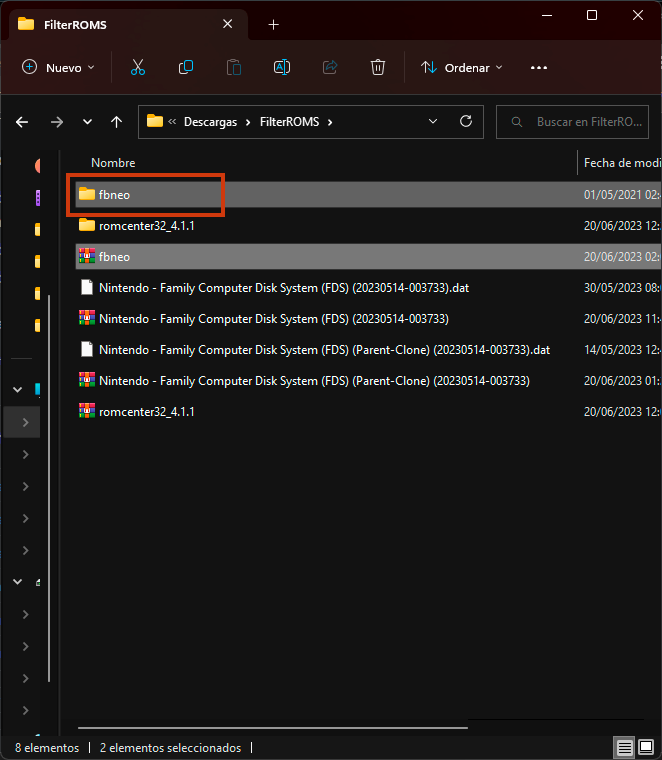The width and height of the screenshot is (662, 760).
Task: Click the Buscar en FilterROMS search box
Action: pyautogui.click(x=572, y=122)
